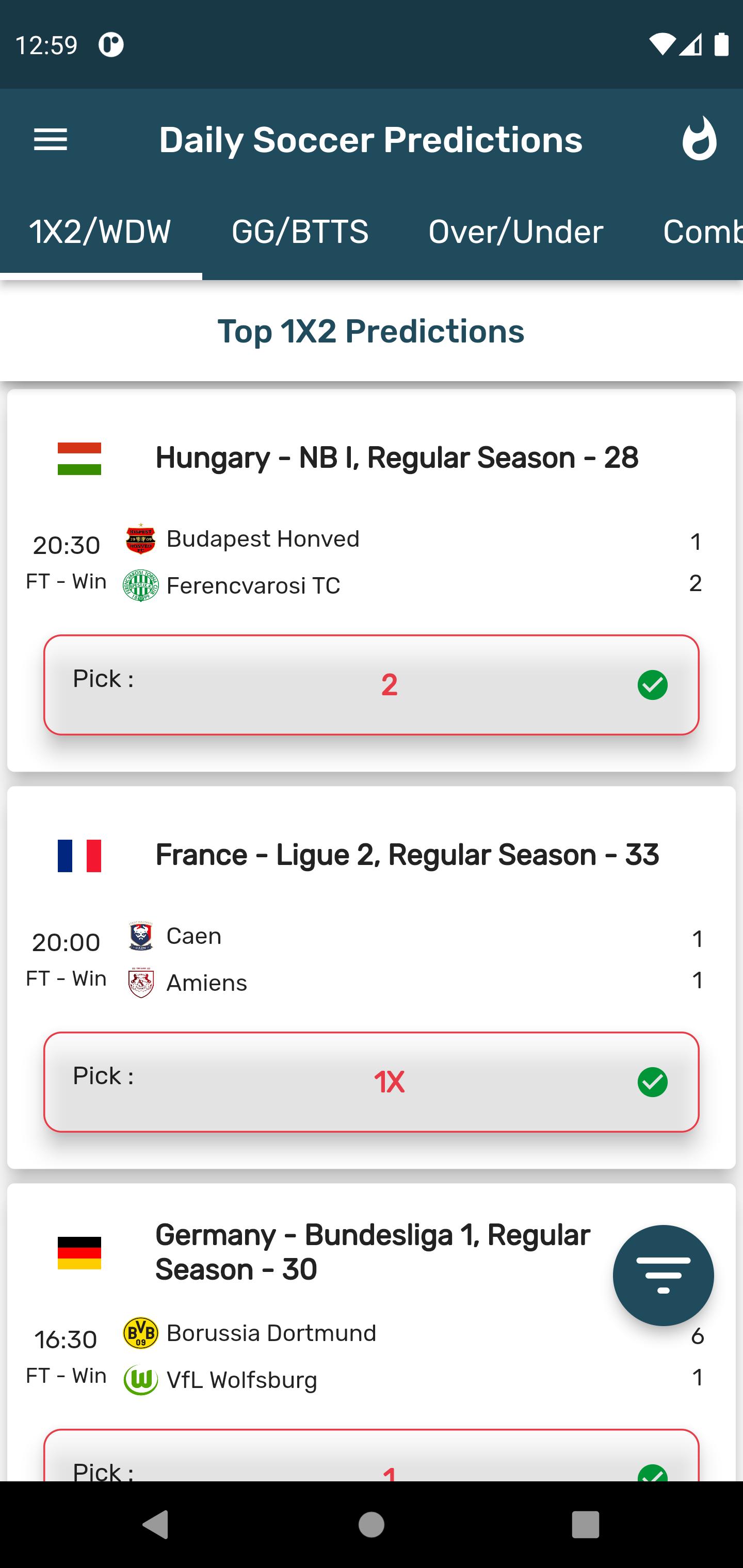743x1568 pixels.
Task: Tap the flame hot picks icon
Action: coord(699,139)
